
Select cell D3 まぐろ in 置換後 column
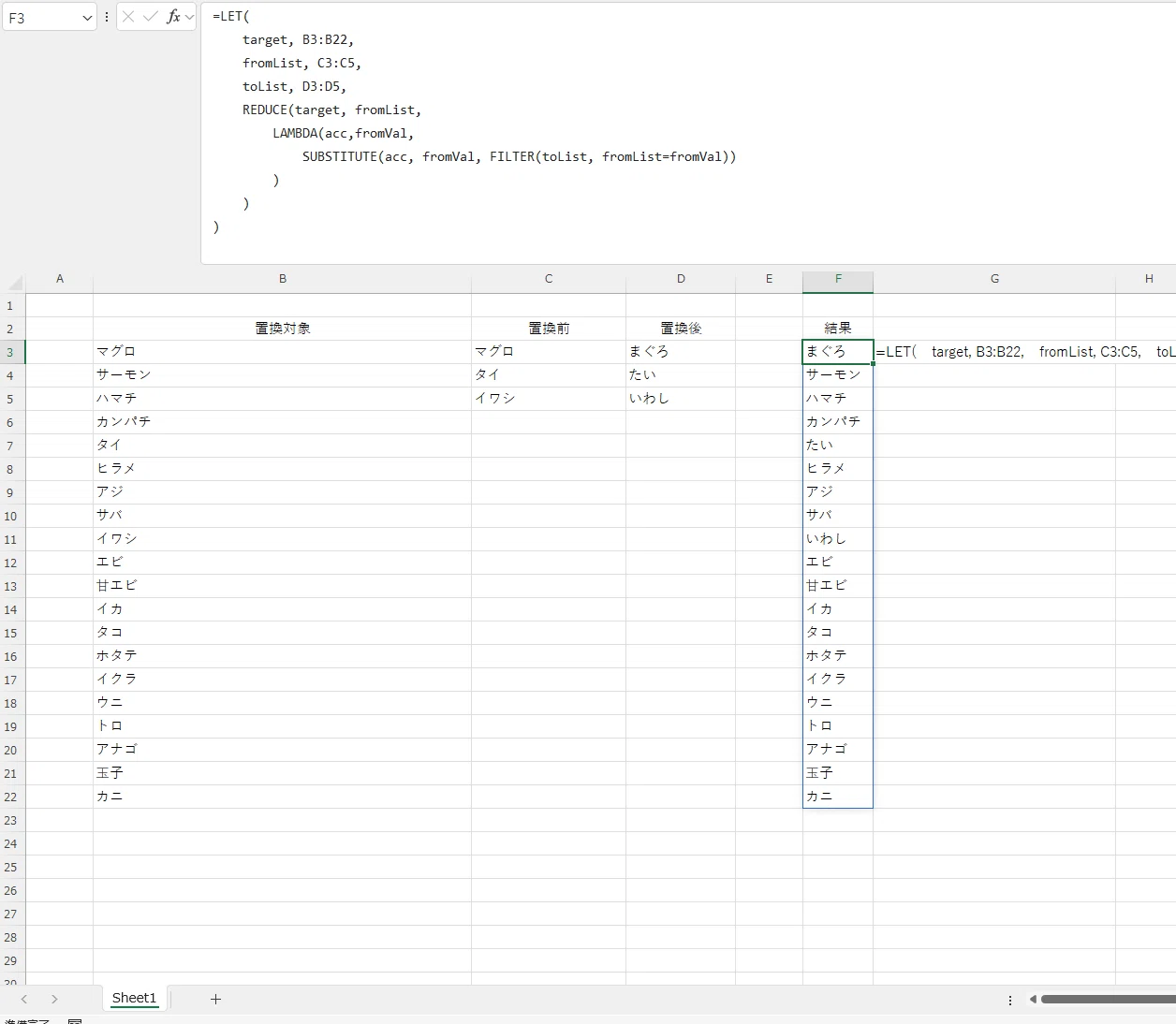pos(681,352)
